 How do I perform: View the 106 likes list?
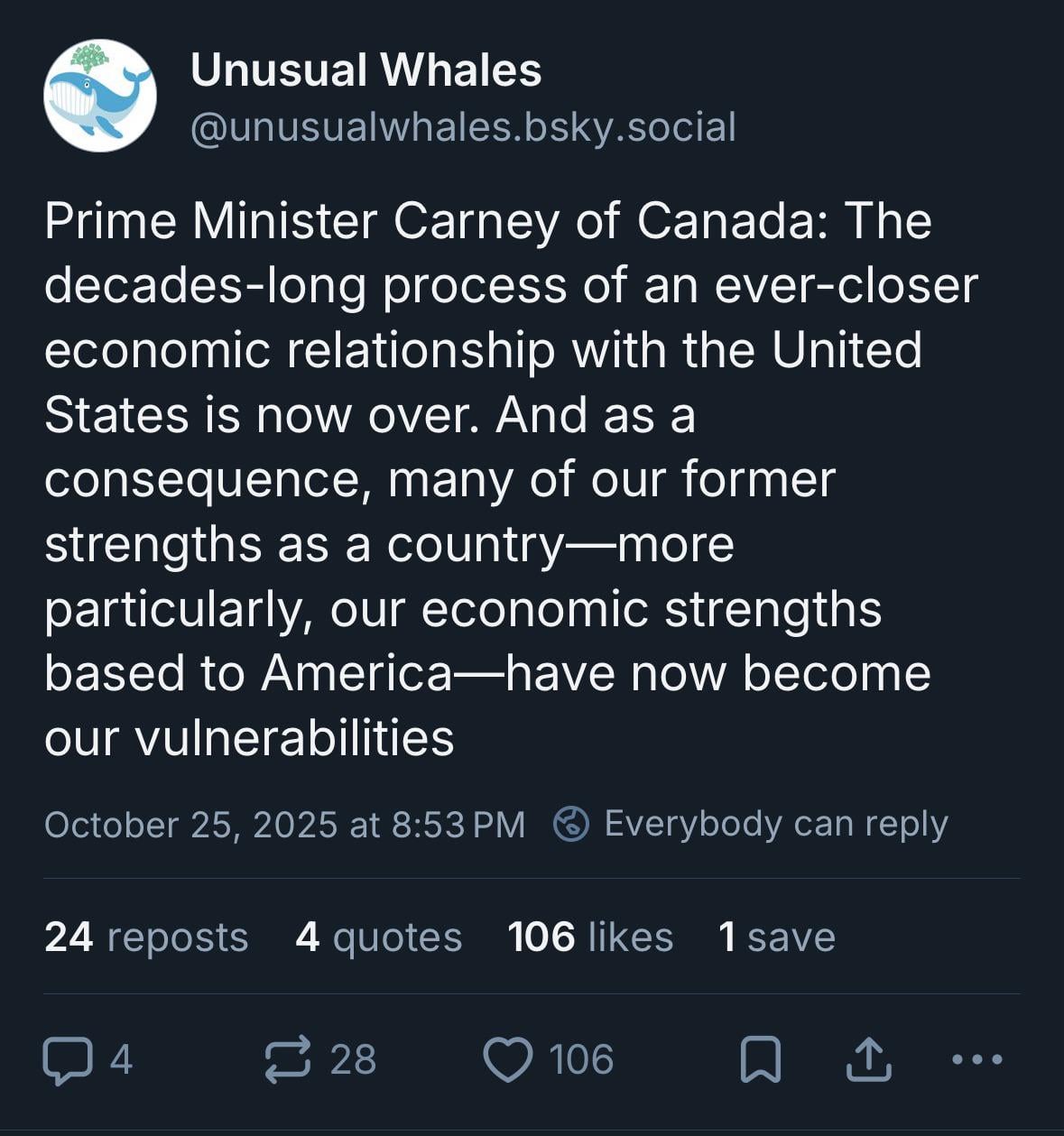(x=590, y=937)
